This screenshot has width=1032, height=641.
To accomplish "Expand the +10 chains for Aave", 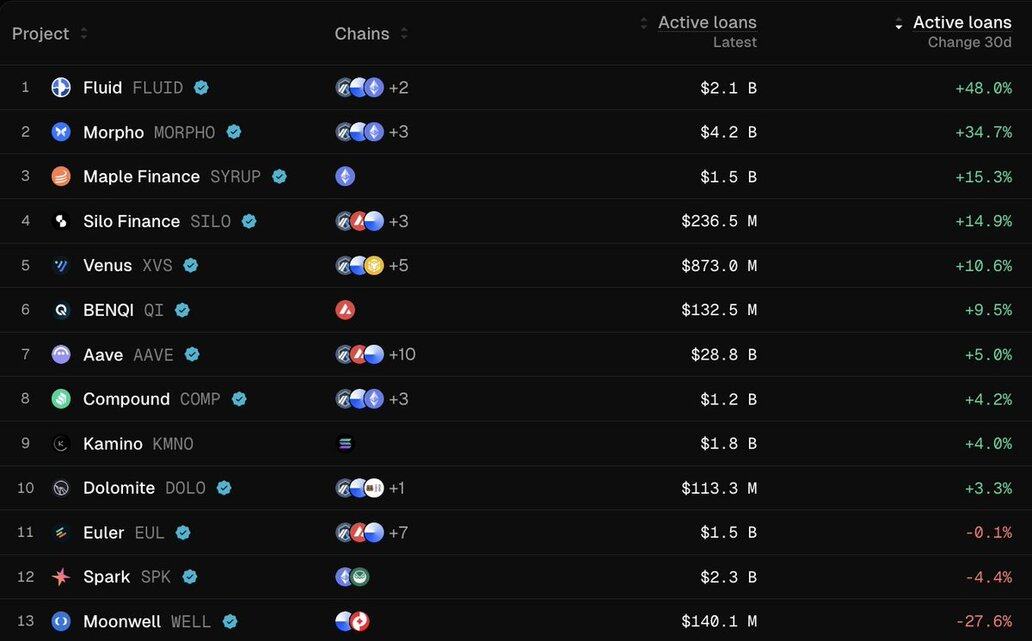I will (402, 355).
